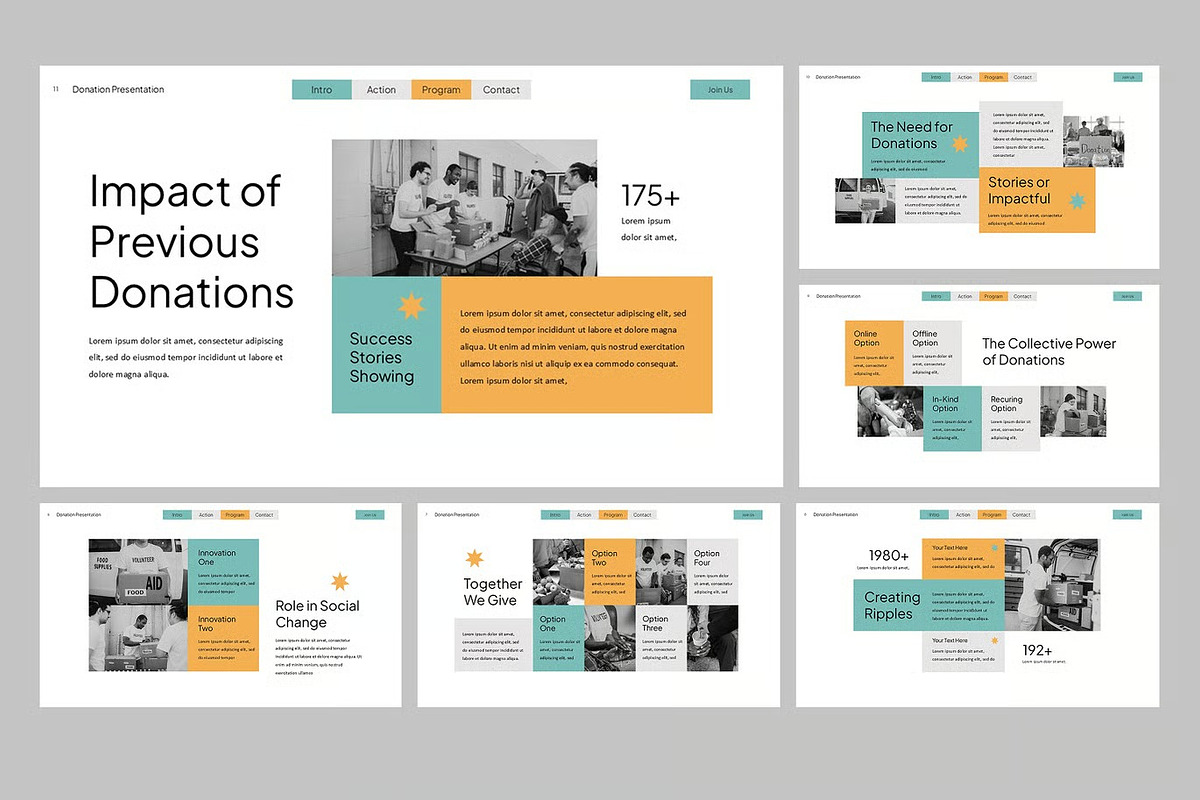
Task: Click Donation Presentation title on main slide
Action: pyautogui.click(x=118, y=90)
